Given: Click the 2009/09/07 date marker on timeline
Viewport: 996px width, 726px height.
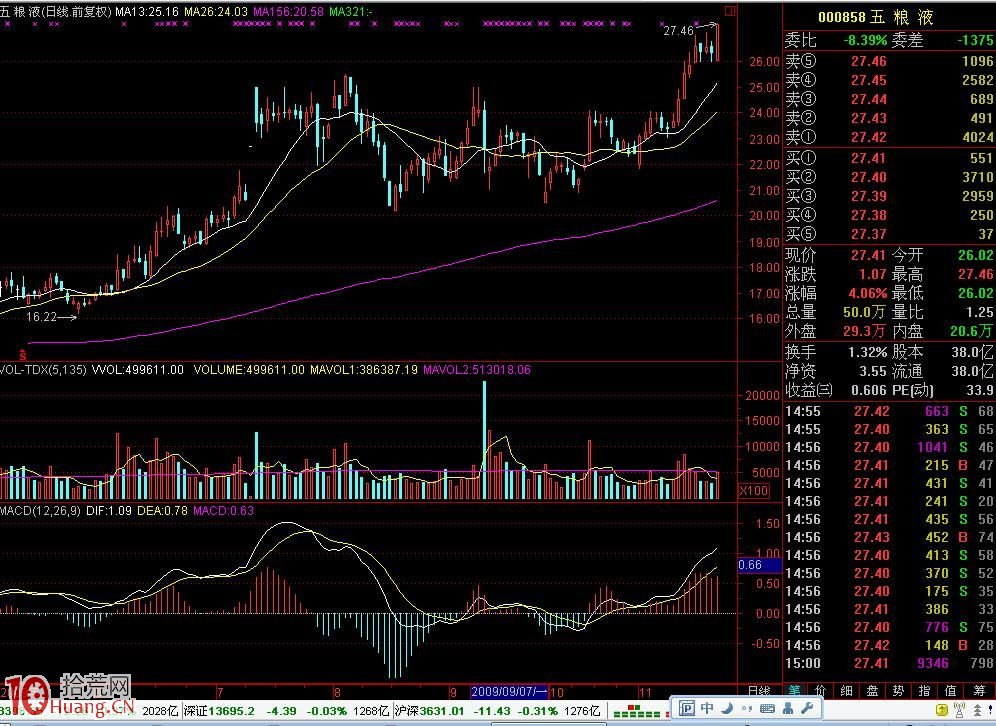Looking at the screenshot, I should [509, 691].
